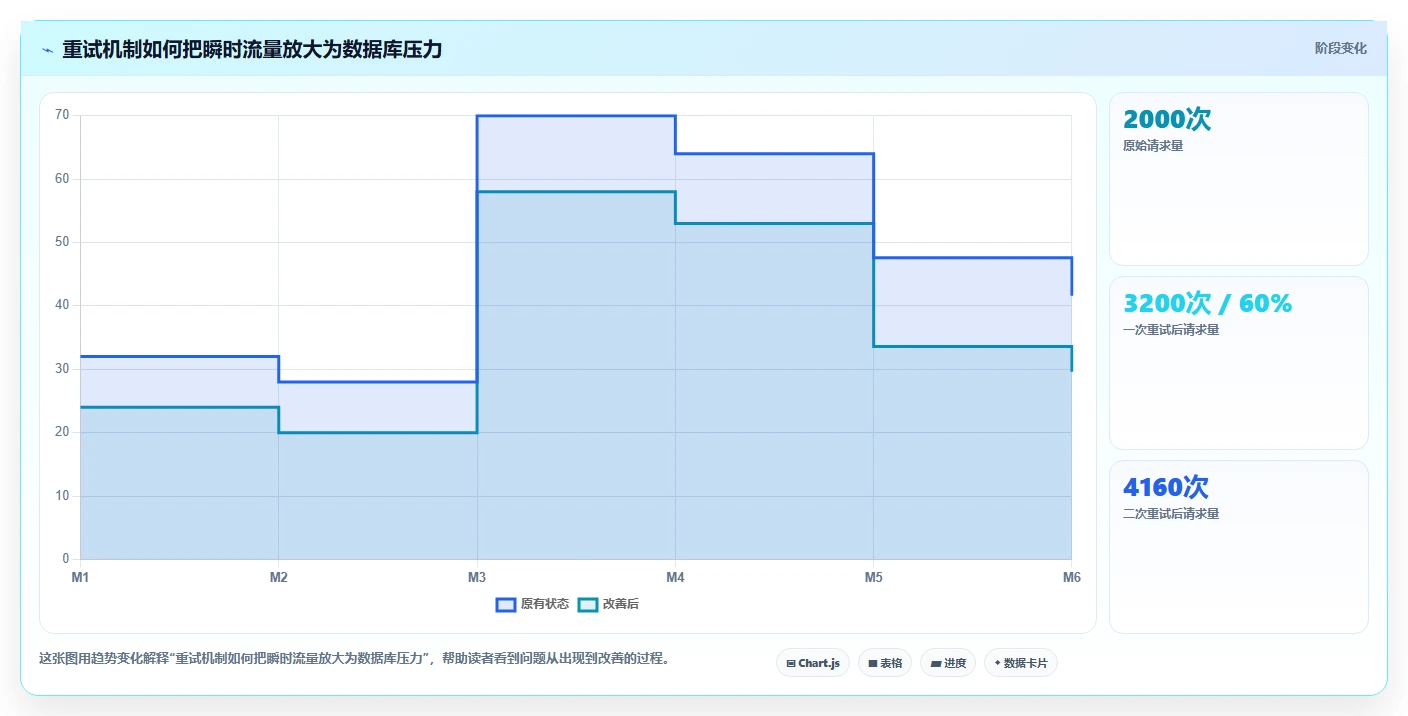The width and height of the screenshot is (1408, 716).
Task: Click the teal 改善后 legend swatch
Action: point(588,604)
